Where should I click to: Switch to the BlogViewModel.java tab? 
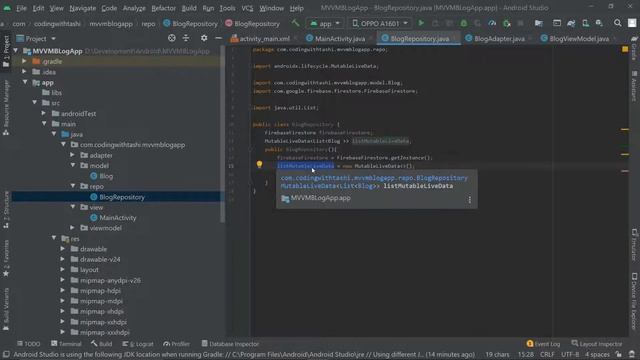575,38
